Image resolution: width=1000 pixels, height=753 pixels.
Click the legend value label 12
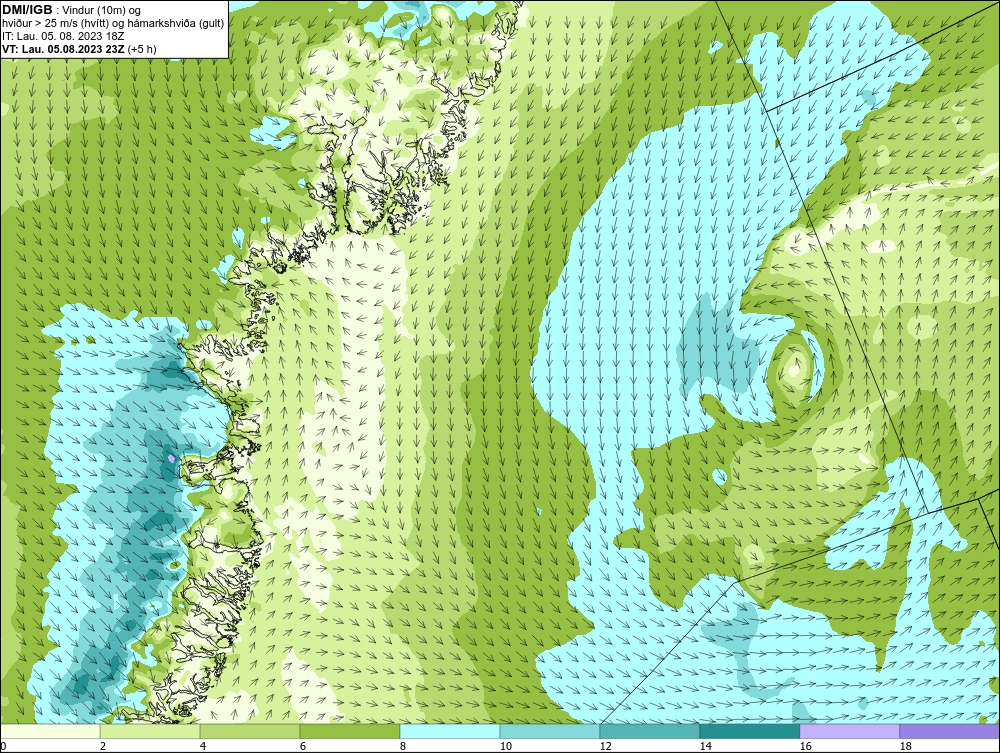coord(605,747)
